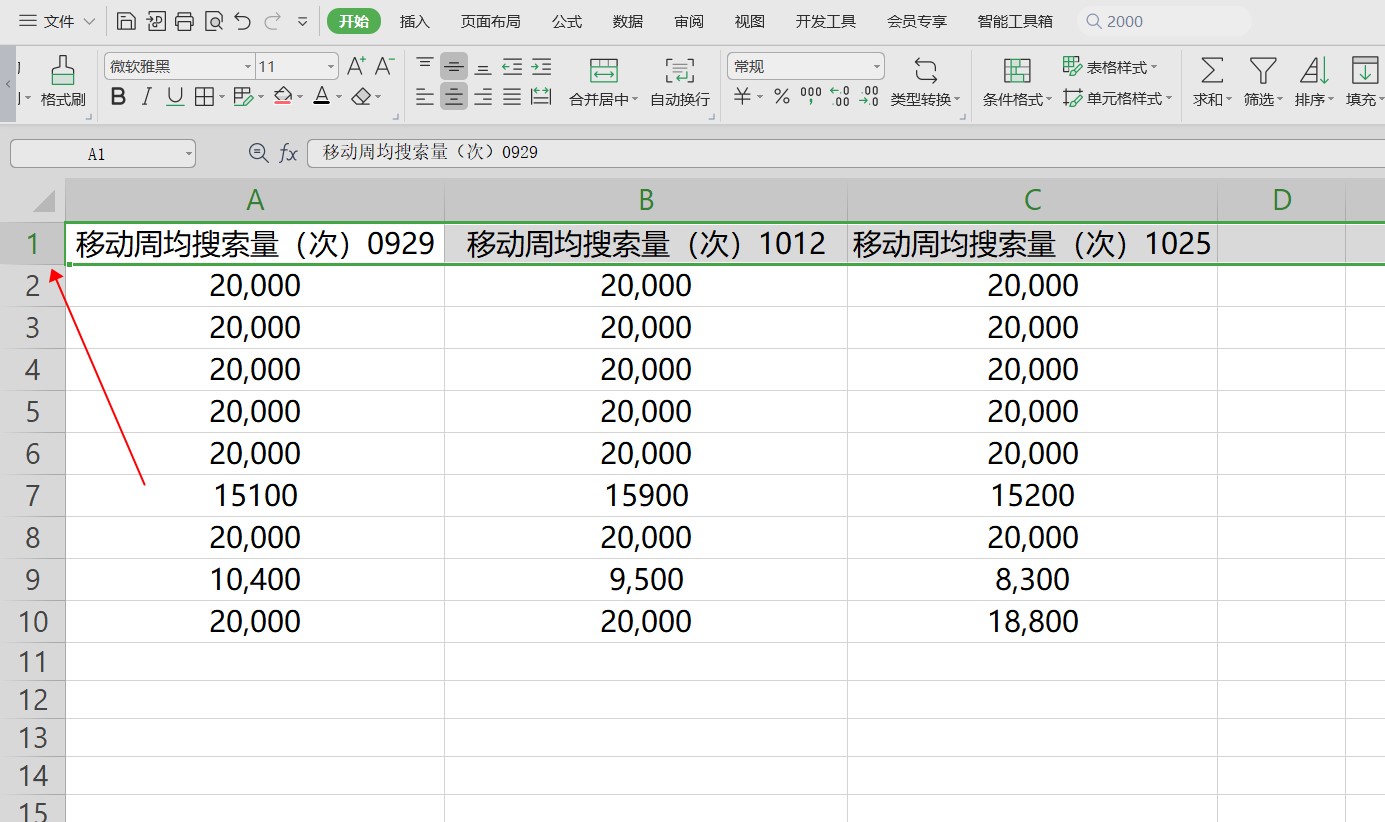Screen dimensions: 1385x822
Task: Increase font size with A+ icon
Action: point(356,67)
